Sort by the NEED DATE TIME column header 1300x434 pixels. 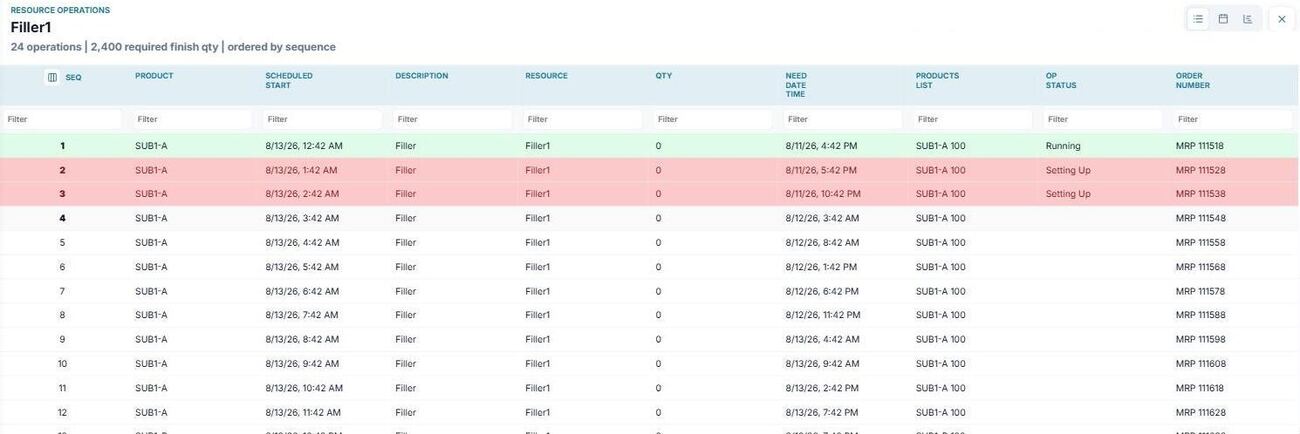coord(796,85)
